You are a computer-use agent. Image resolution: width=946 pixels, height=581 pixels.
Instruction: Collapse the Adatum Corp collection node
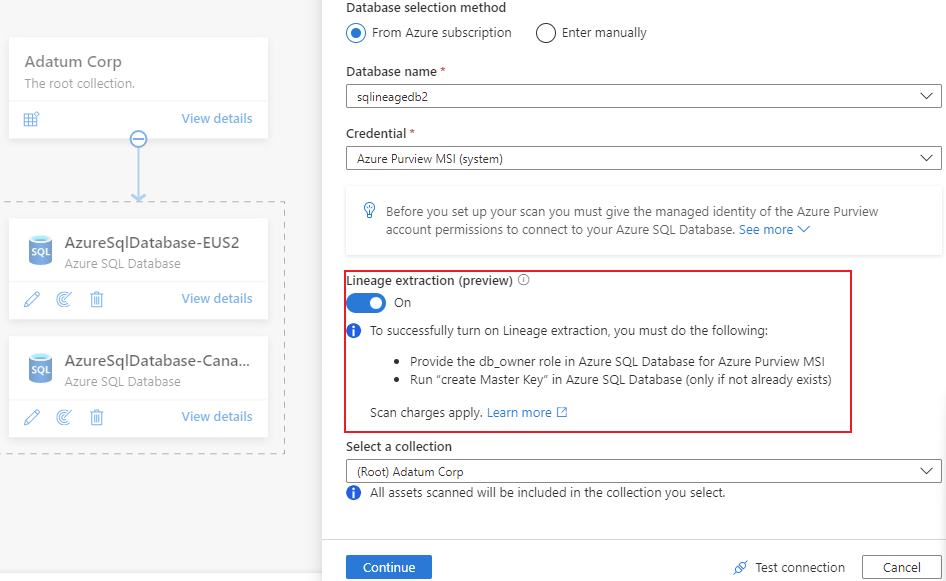coord(139,139)
